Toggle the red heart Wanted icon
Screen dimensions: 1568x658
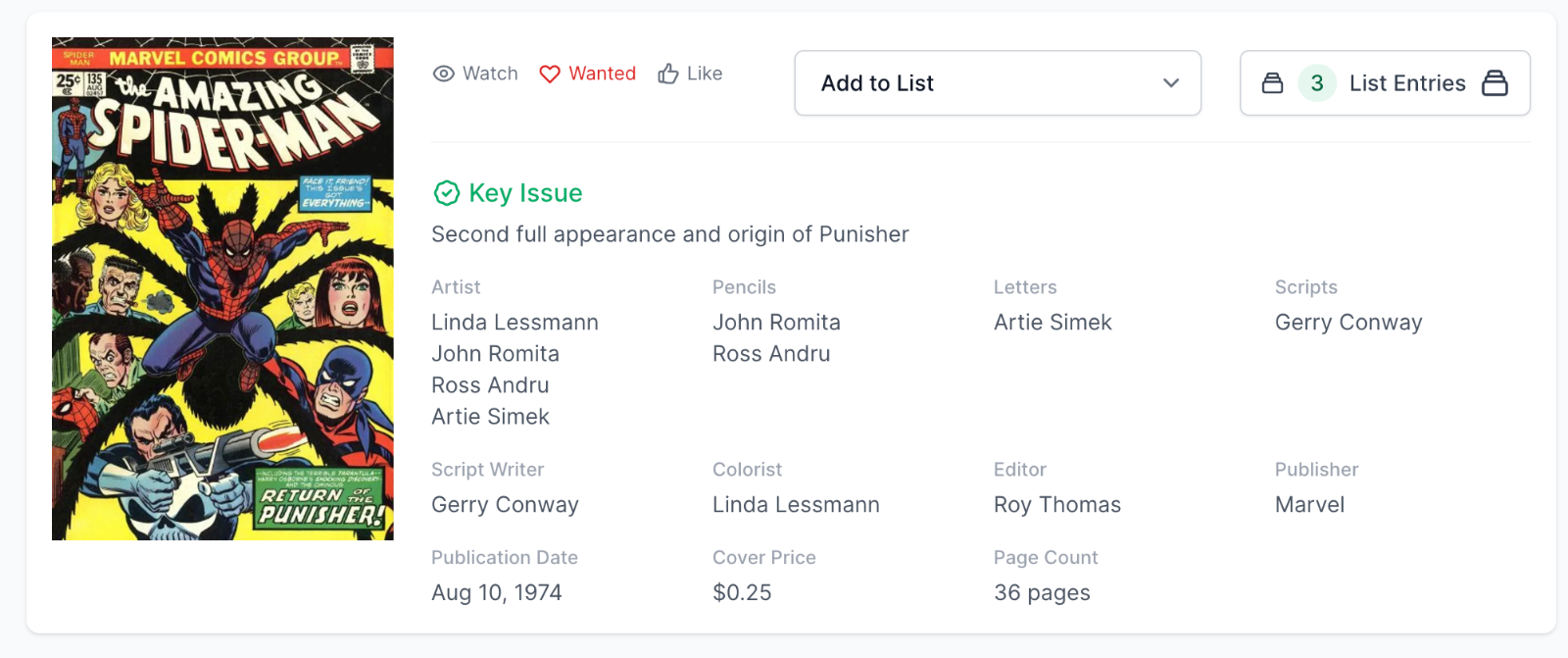tap(550, 74)
